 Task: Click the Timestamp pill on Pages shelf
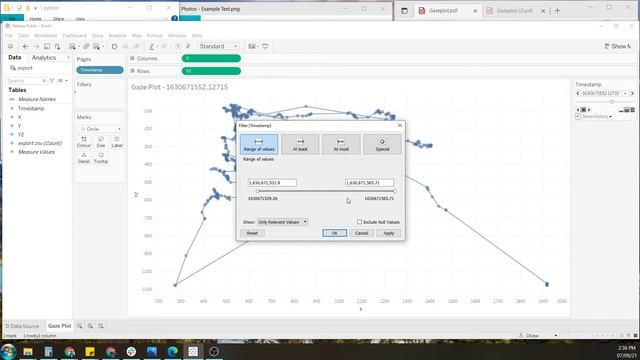(100, 70)
